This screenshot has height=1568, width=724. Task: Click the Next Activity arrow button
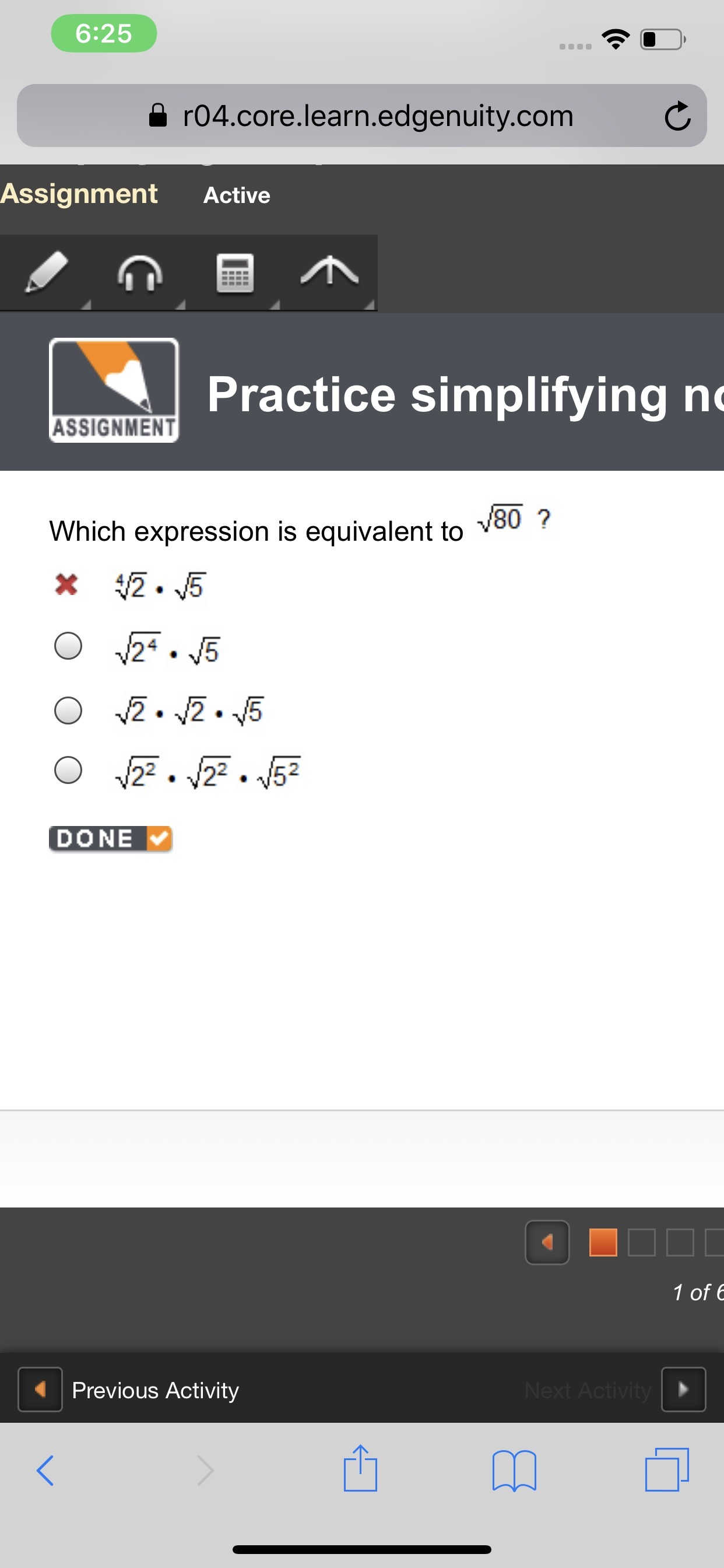click(x=683, y=1389)
